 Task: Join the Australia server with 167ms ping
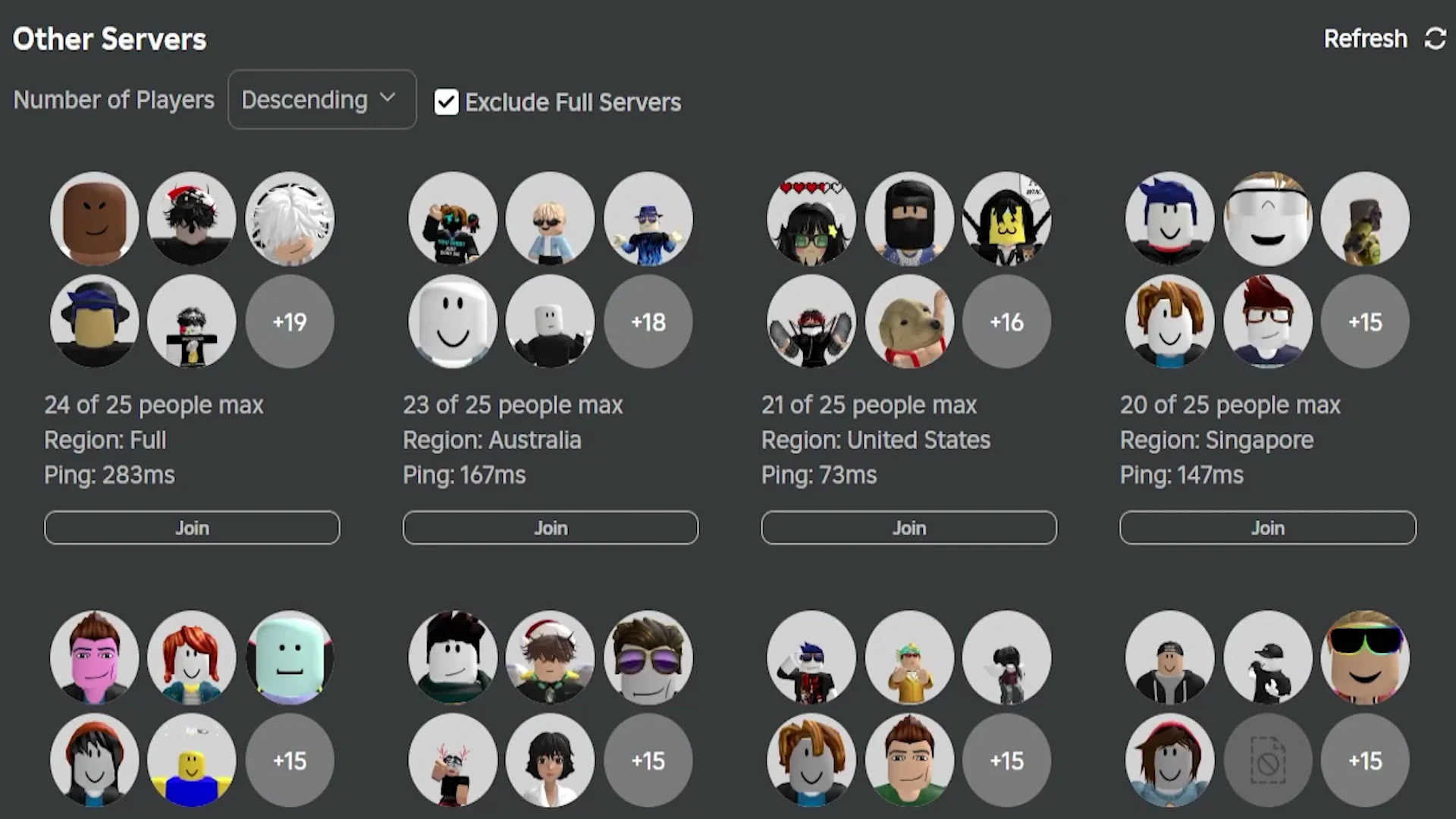click(x=551, y=527)
